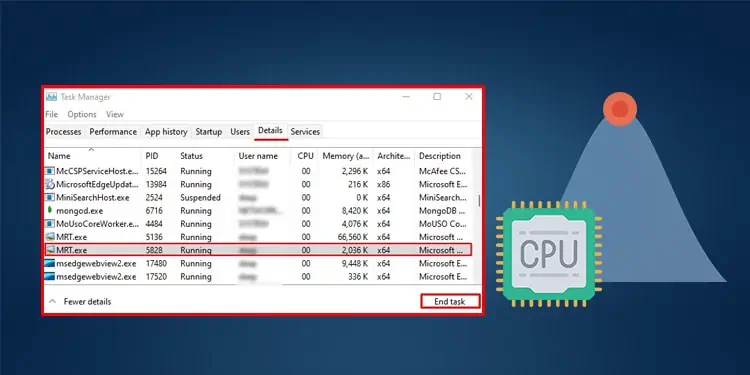Minimize the Task Manager window
This screenshot has width=750, height=375.
click(x=406, y=97)
